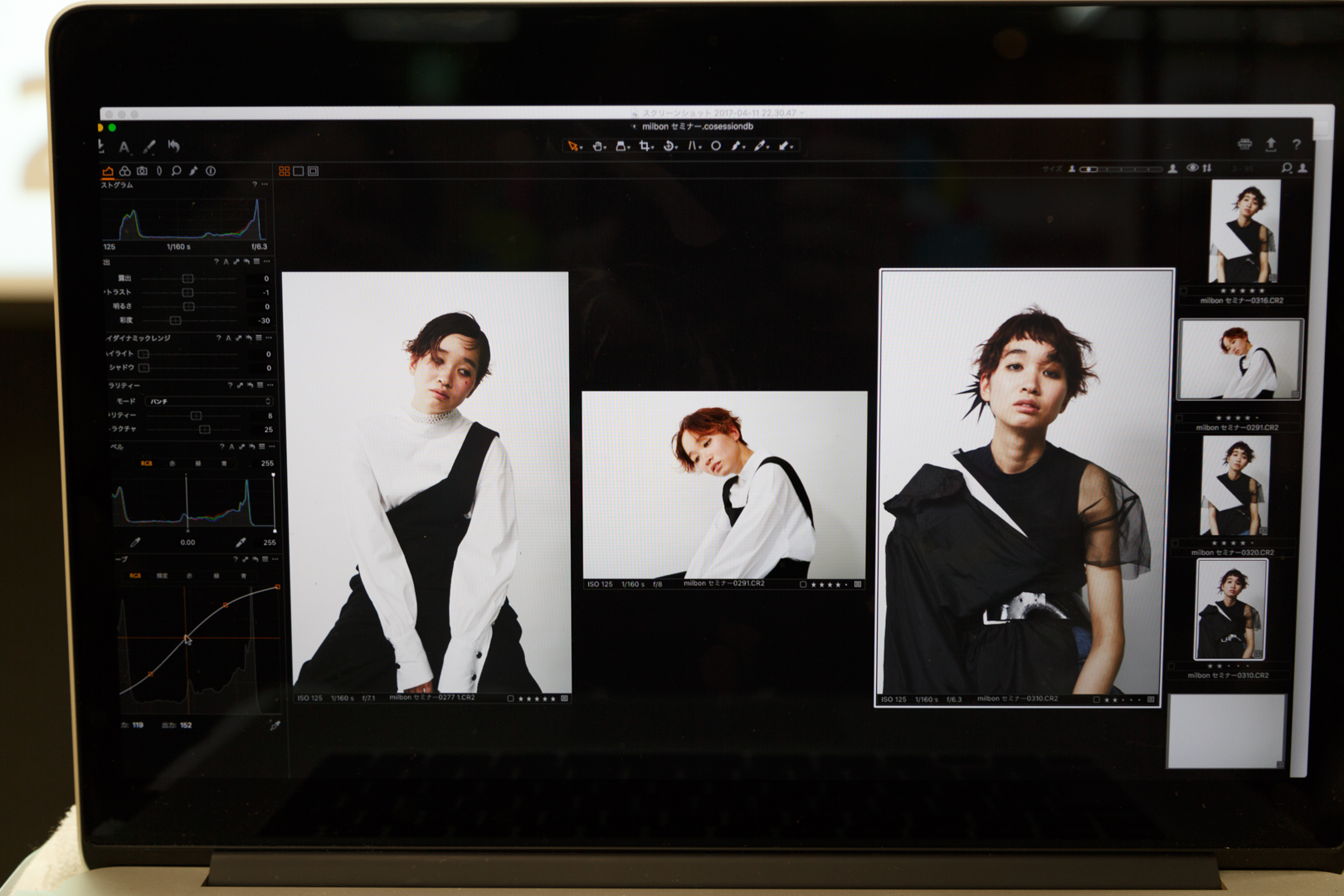Open the Color tool tab with circles icon
This screenshot has width=1344, height=896.
pos(124,171)
